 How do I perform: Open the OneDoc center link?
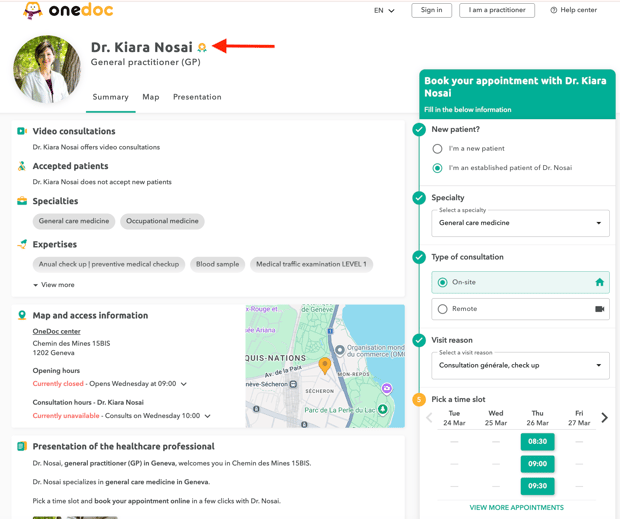point(57,331)
